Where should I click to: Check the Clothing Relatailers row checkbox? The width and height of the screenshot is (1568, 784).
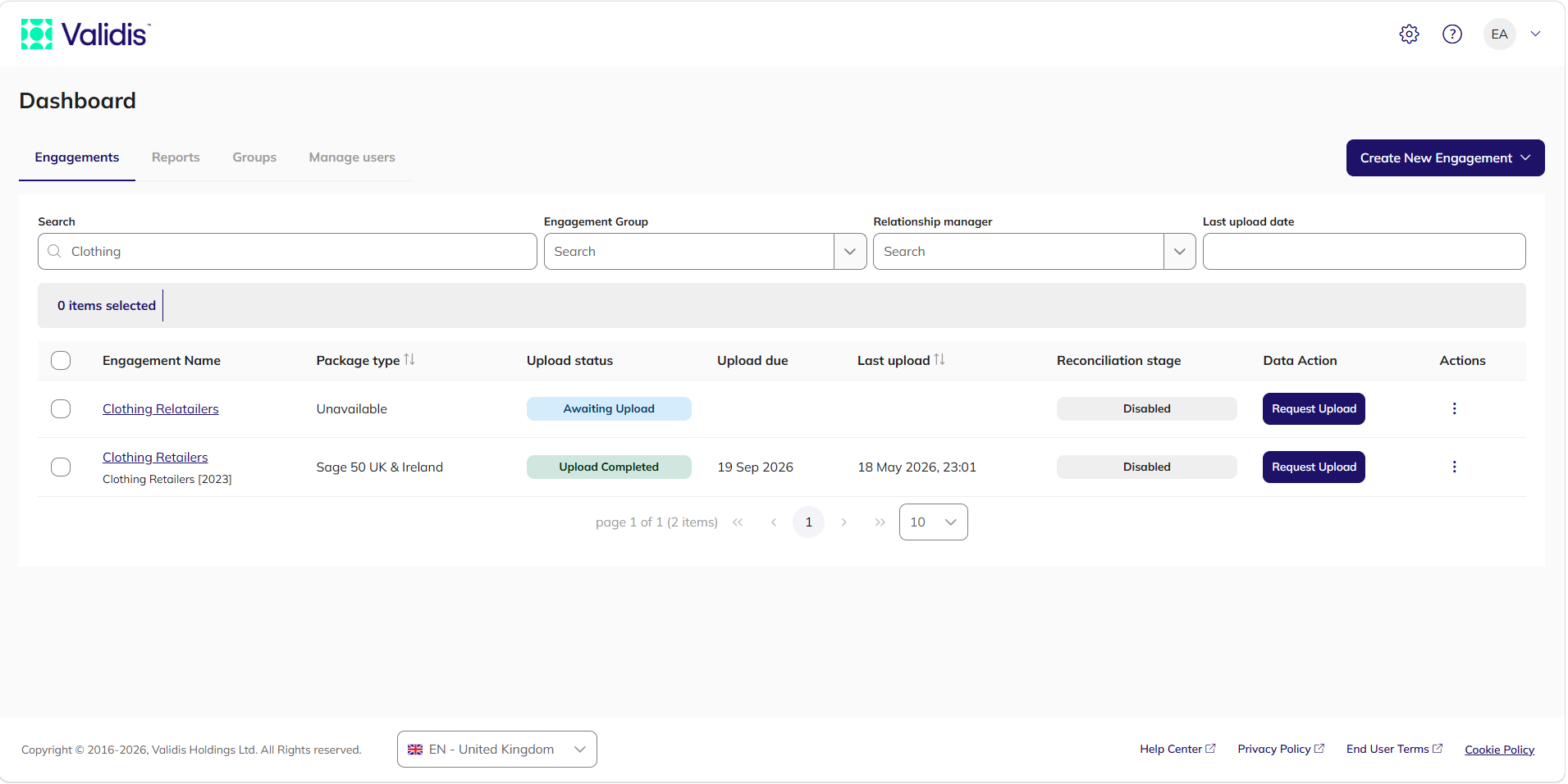pos(61,408)
